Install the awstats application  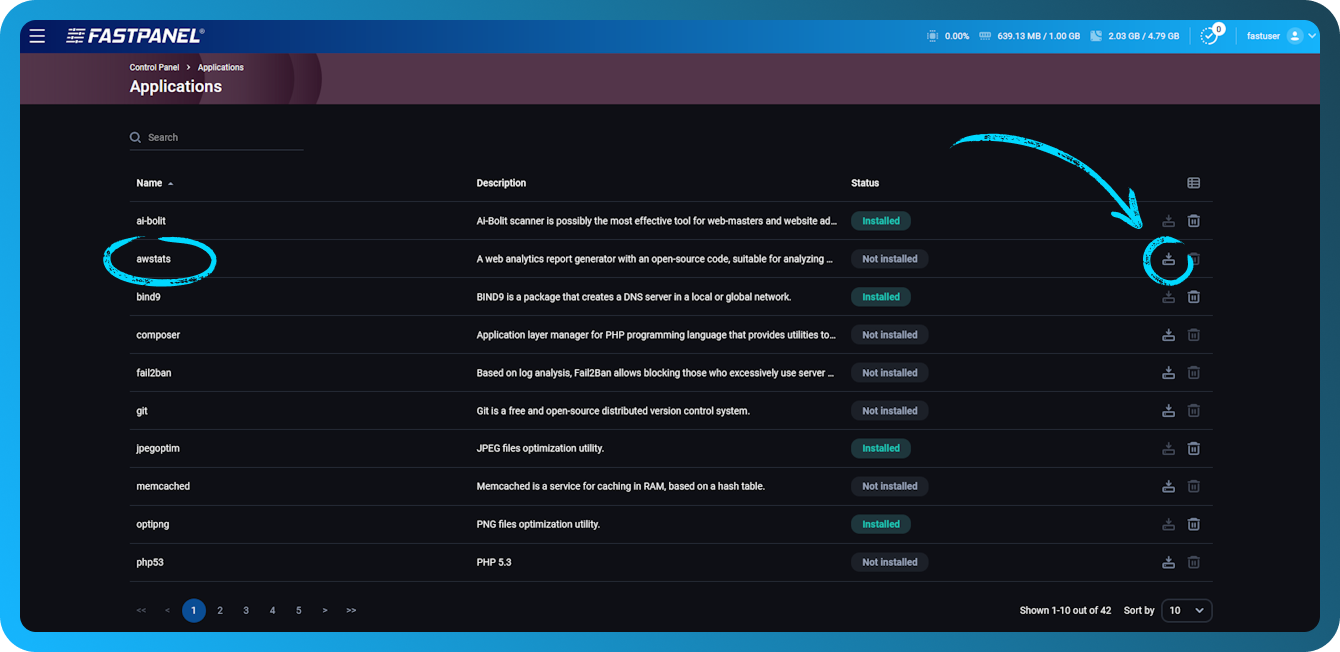pyautogui.click(x=1168, y=258)
